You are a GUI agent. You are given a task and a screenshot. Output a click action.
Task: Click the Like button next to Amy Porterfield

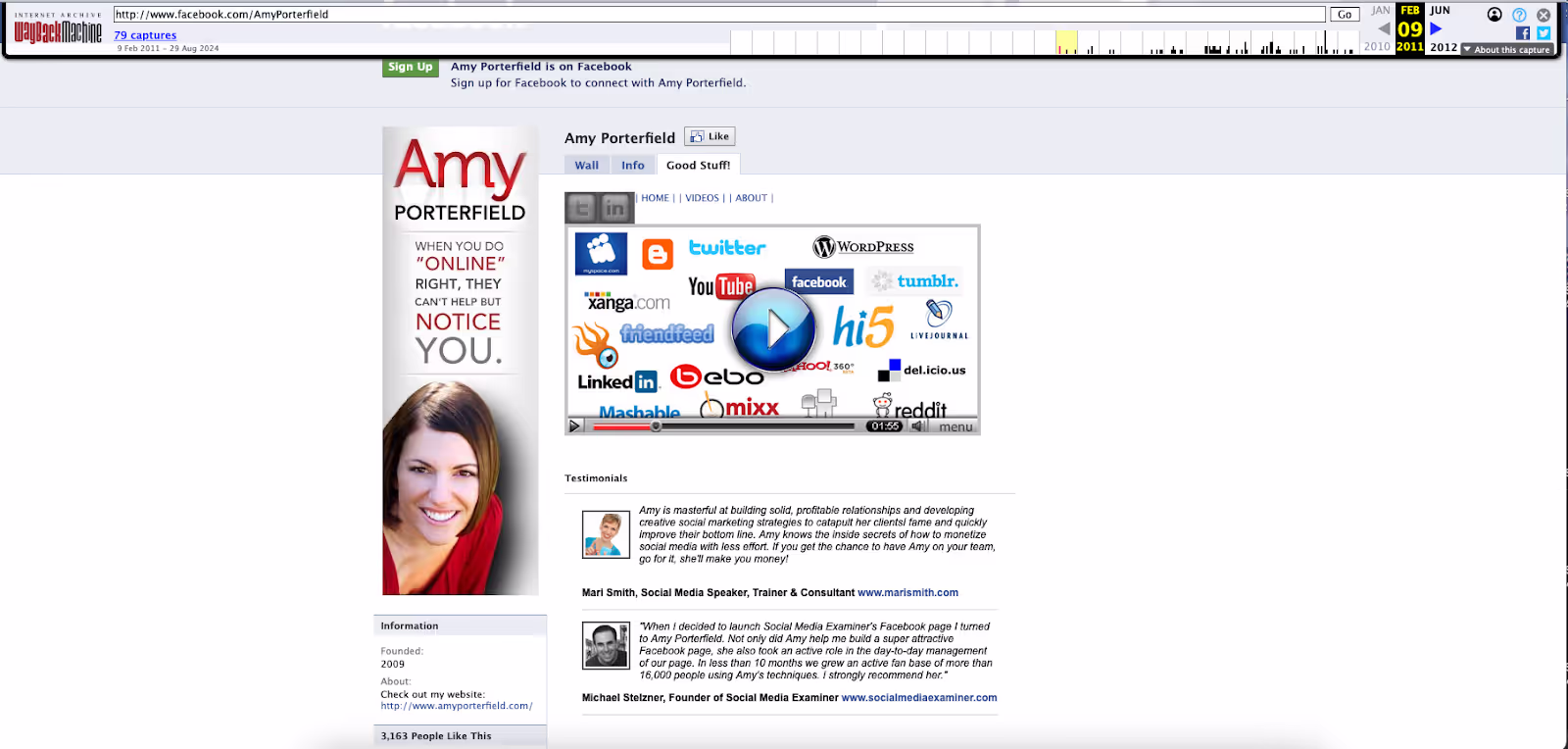[710, 136]
